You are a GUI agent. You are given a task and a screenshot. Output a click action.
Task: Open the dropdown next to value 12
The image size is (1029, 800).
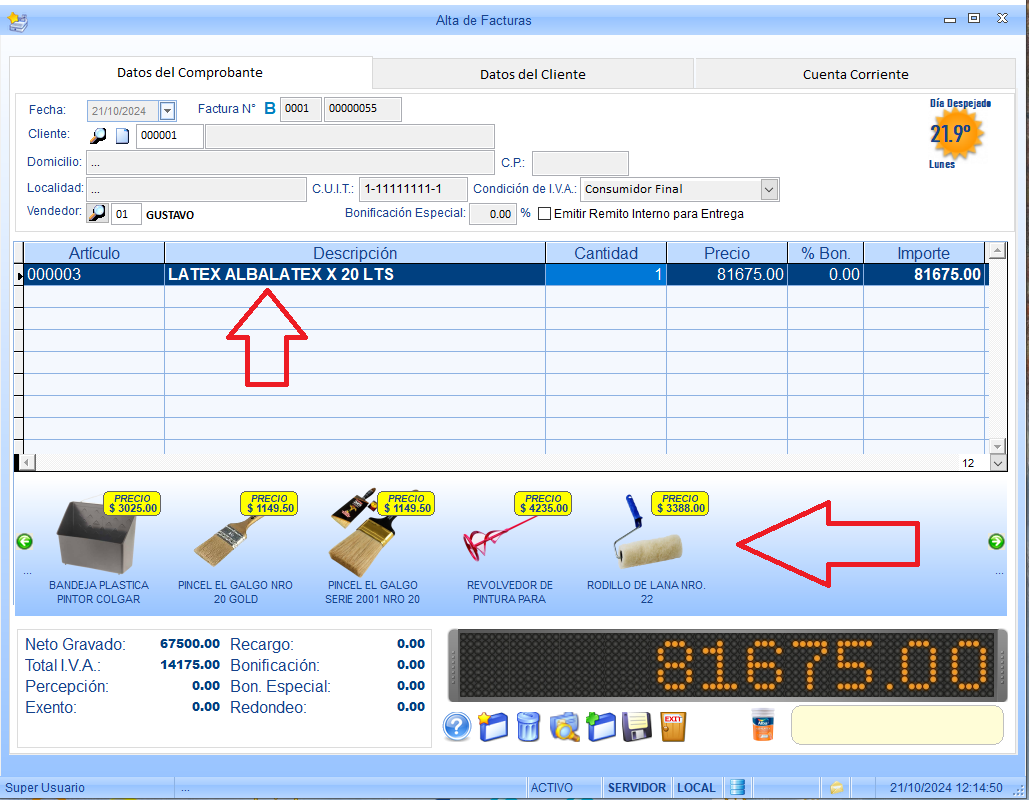tap(998, 463)
